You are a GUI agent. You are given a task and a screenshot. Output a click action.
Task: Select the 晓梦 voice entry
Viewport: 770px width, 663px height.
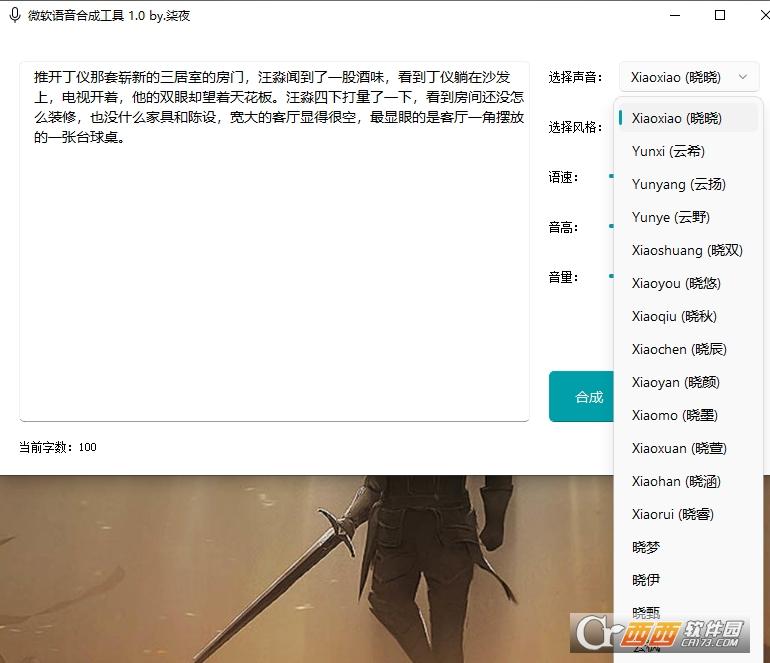tap(688, 547)
